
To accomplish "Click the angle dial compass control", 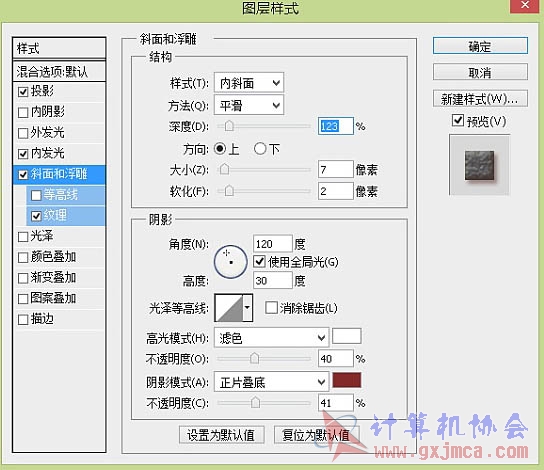I will click(231, 262).
